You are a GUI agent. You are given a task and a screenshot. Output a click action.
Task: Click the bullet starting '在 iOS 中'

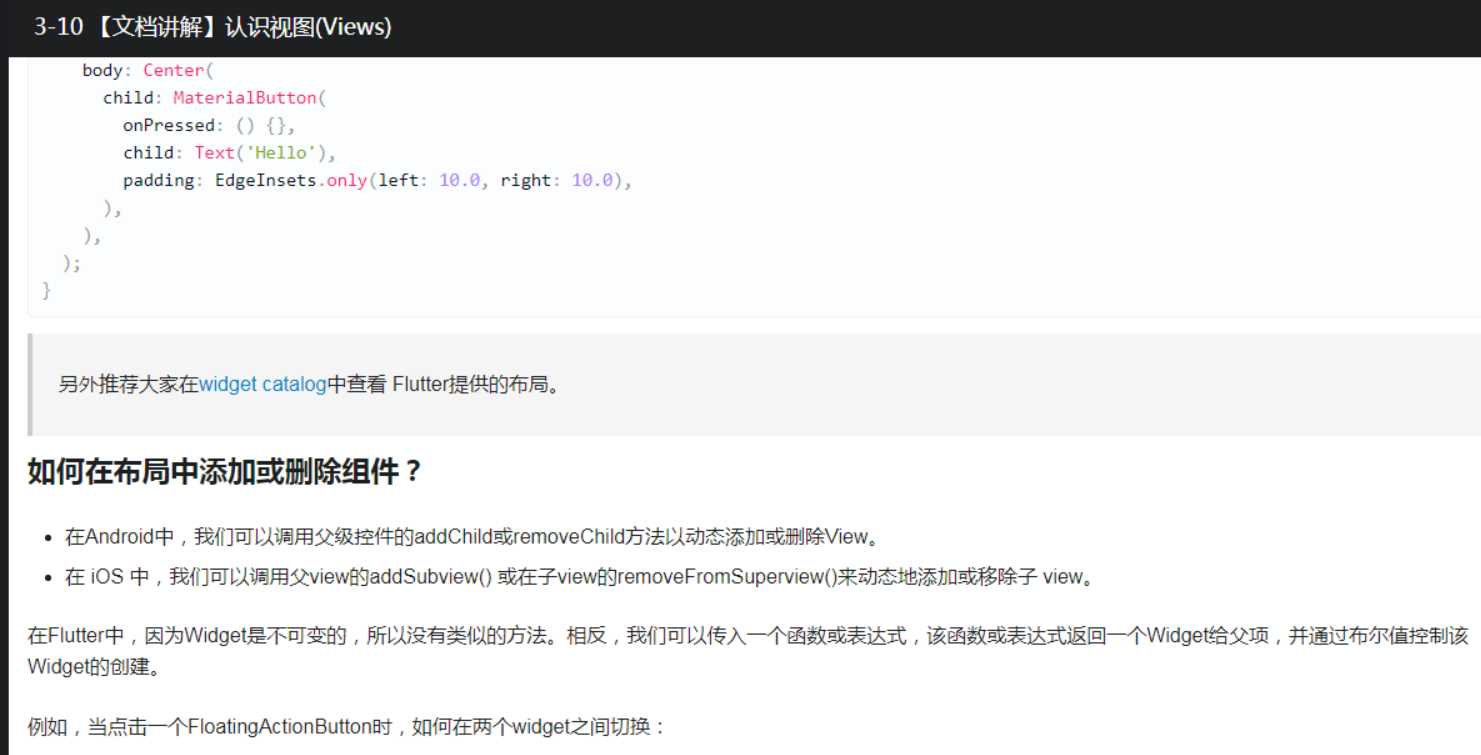coord(580,577)
